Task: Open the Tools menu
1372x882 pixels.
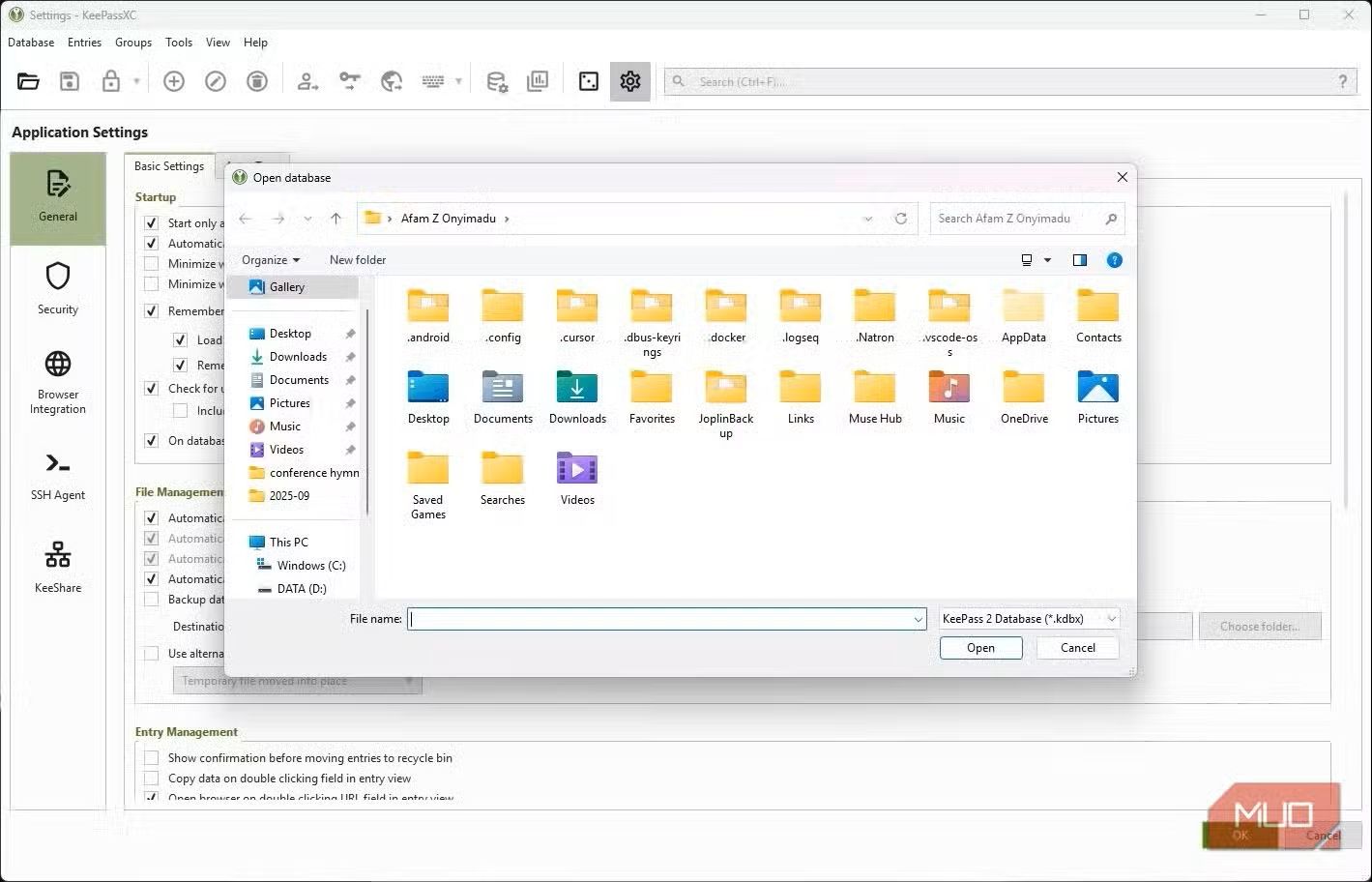Action: click(179, 43)
